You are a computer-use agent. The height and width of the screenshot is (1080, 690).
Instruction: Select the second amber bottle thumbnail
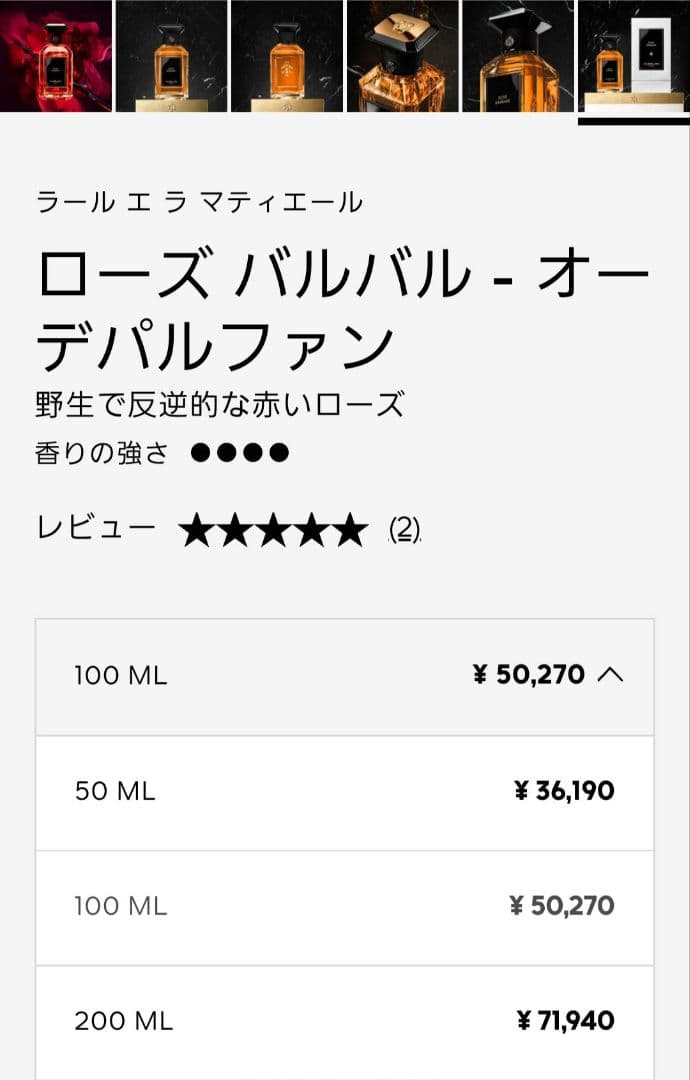pyautogui.click(x=172, y=57)
